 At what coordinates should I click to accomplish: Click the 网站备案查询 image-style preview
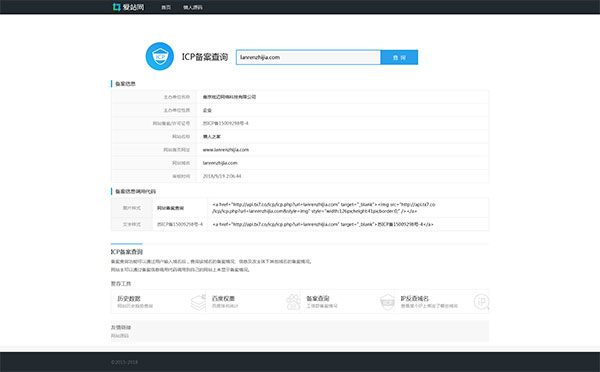(170, 208)
